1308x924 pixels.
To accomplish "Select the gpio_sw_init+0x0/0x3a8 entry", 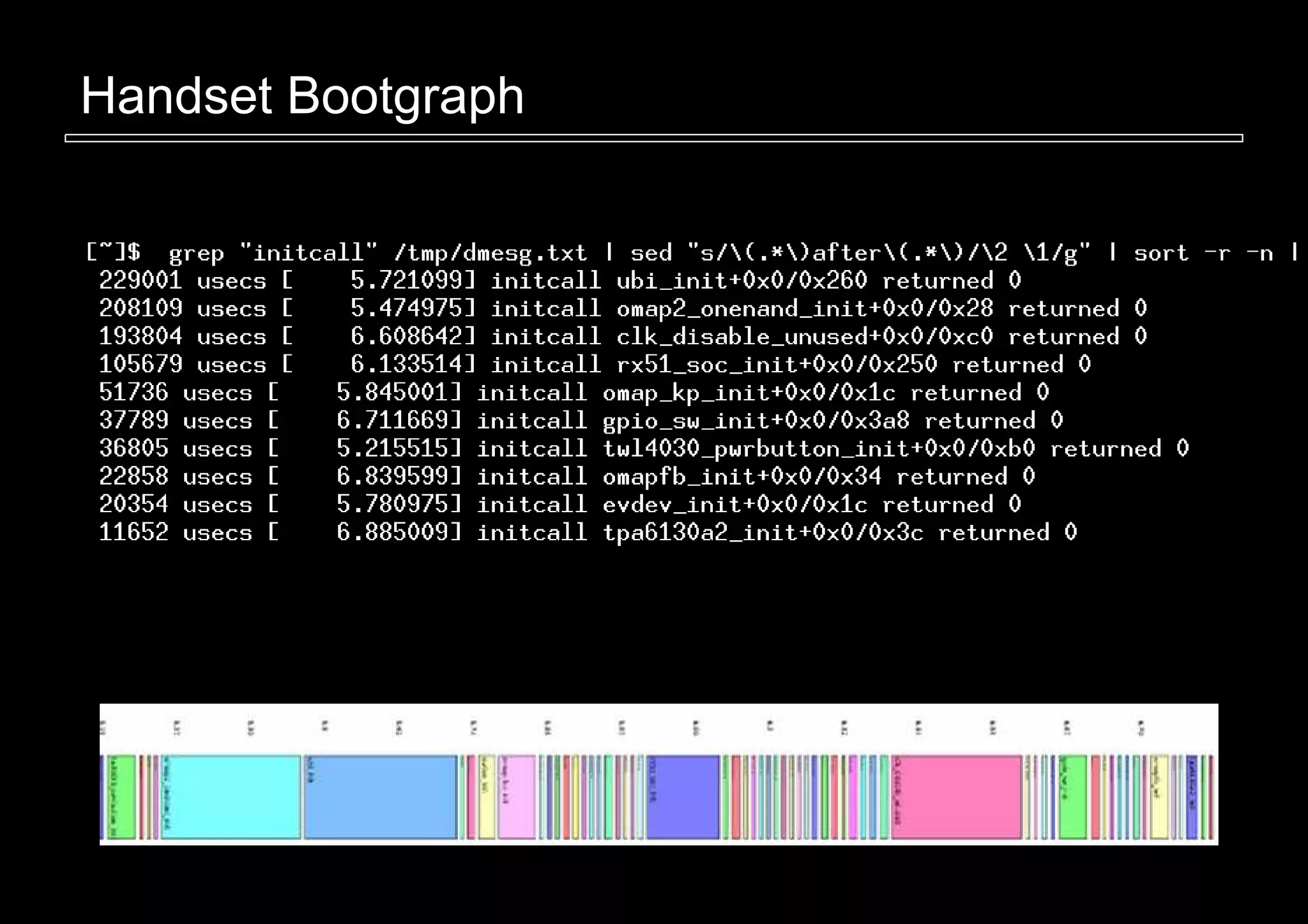I will [x=756, y=421].
